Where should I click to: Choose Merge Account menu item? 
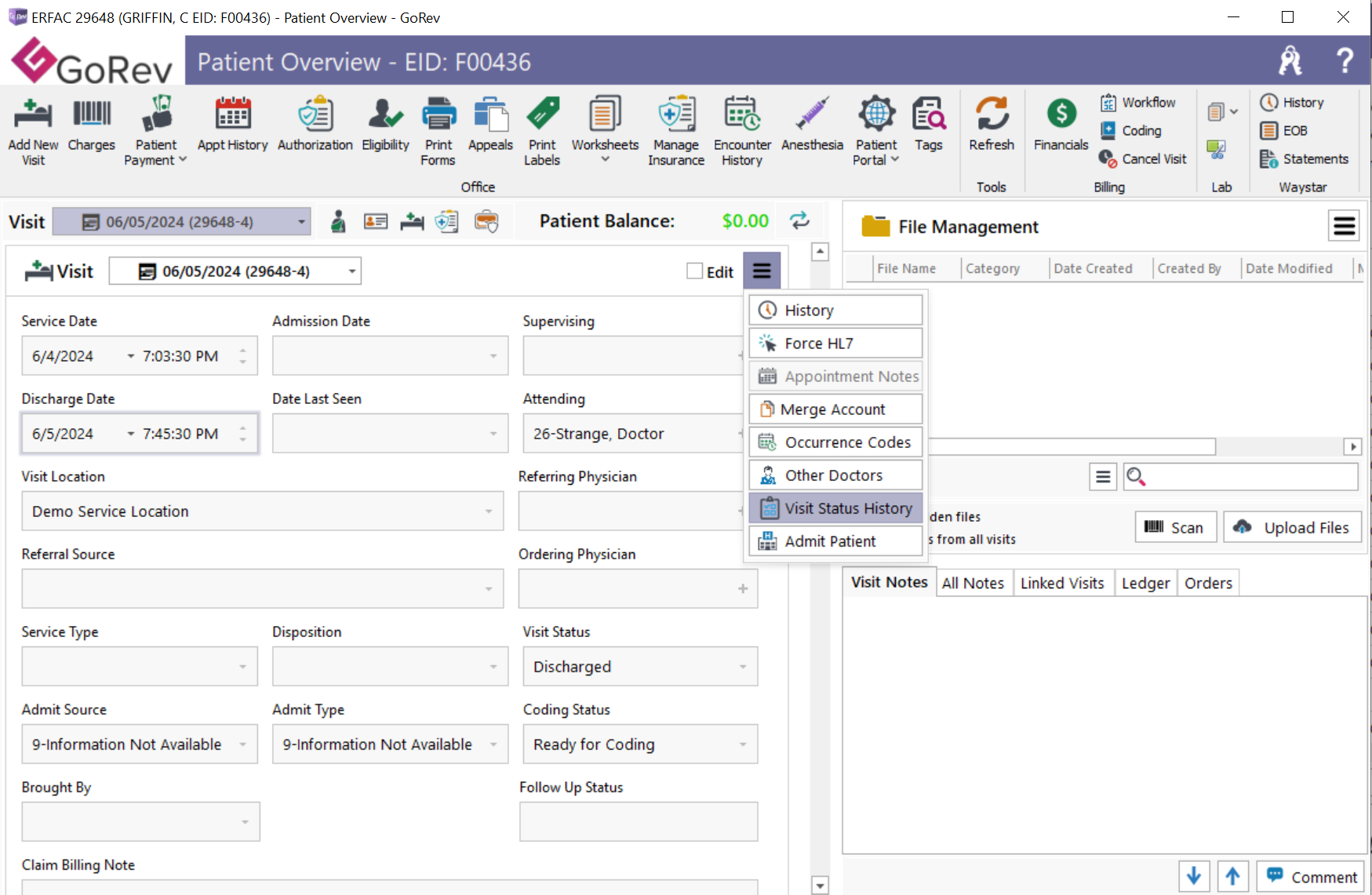pos(835,409)
